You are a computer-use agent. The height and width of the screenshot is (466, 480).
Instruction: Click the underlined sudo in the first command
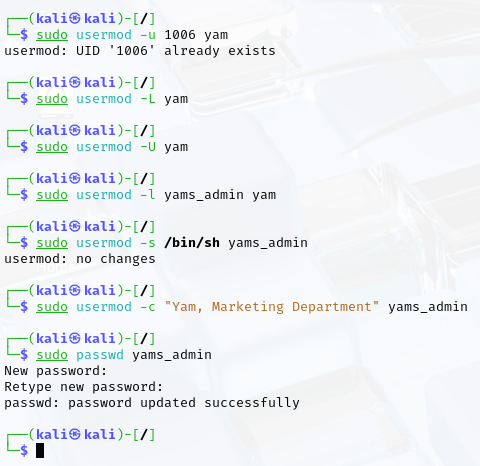click(x=52, y=35)
